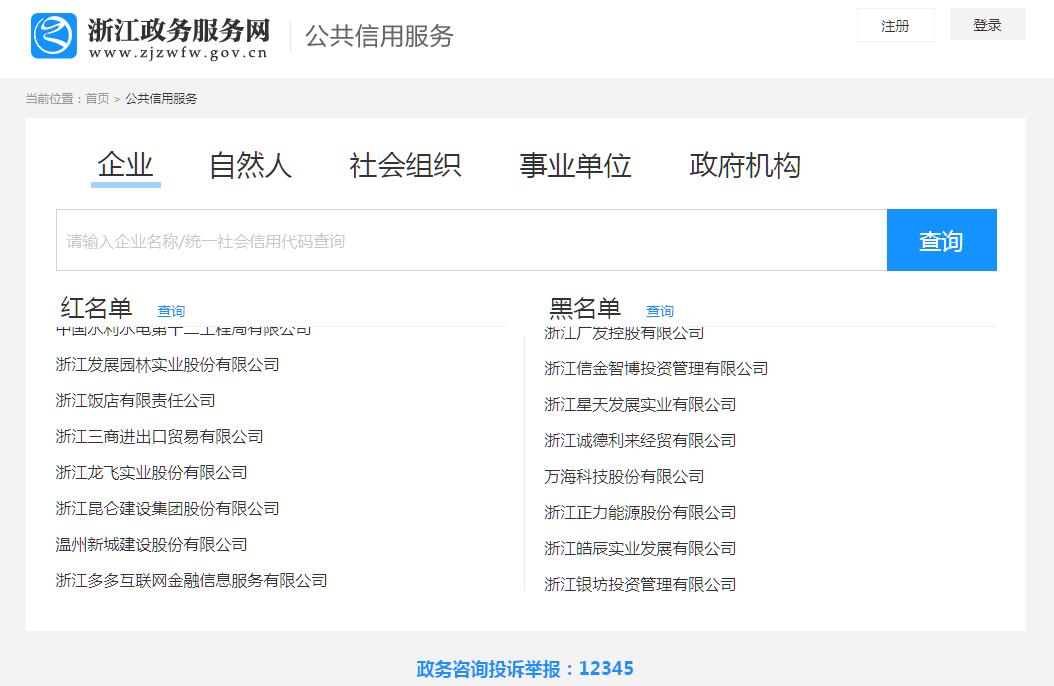The image size is (1054, 686).
Task: Open the 首页 breadcrumb link
Action: click(x=97, y=99)
